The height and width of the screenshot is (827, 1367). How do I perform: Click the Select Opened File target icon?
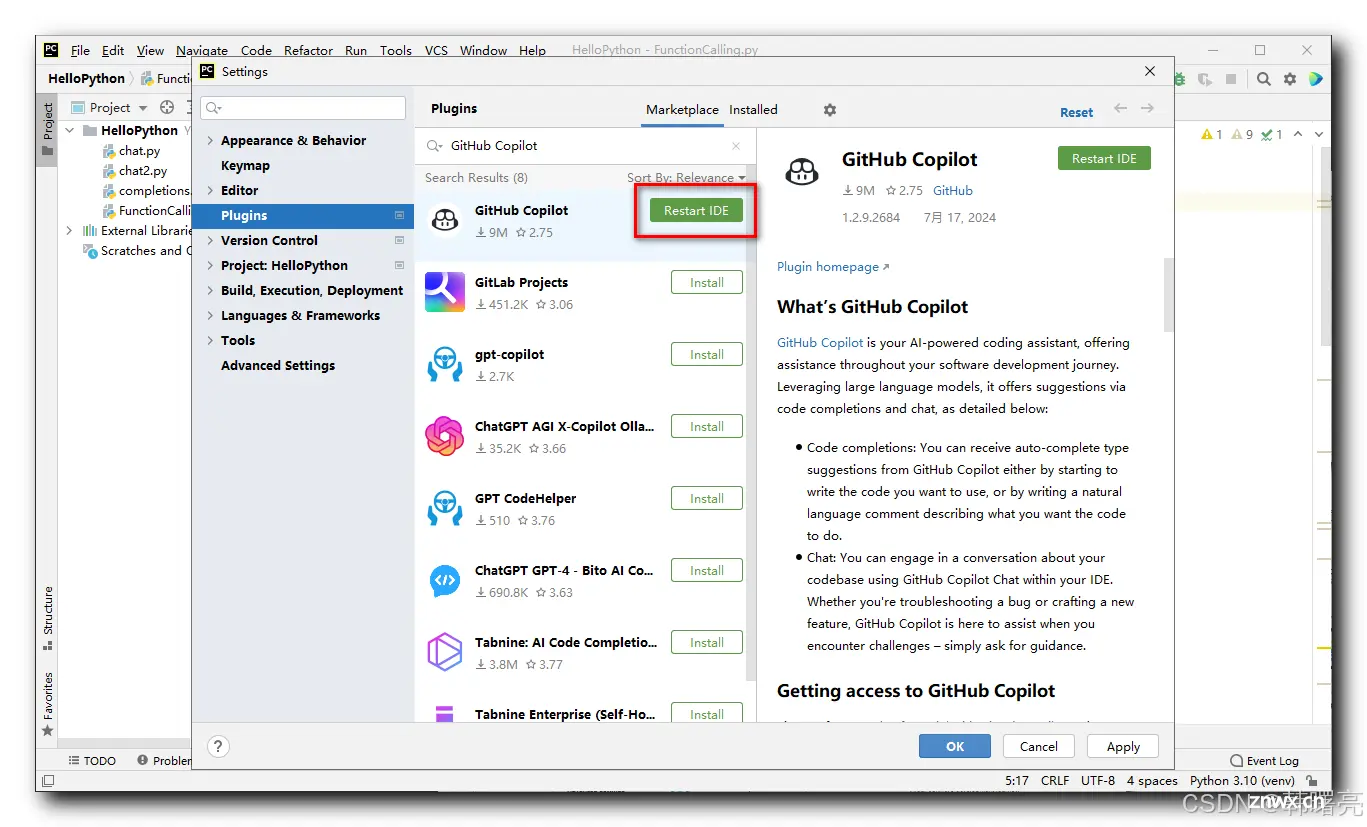(167, 108)
